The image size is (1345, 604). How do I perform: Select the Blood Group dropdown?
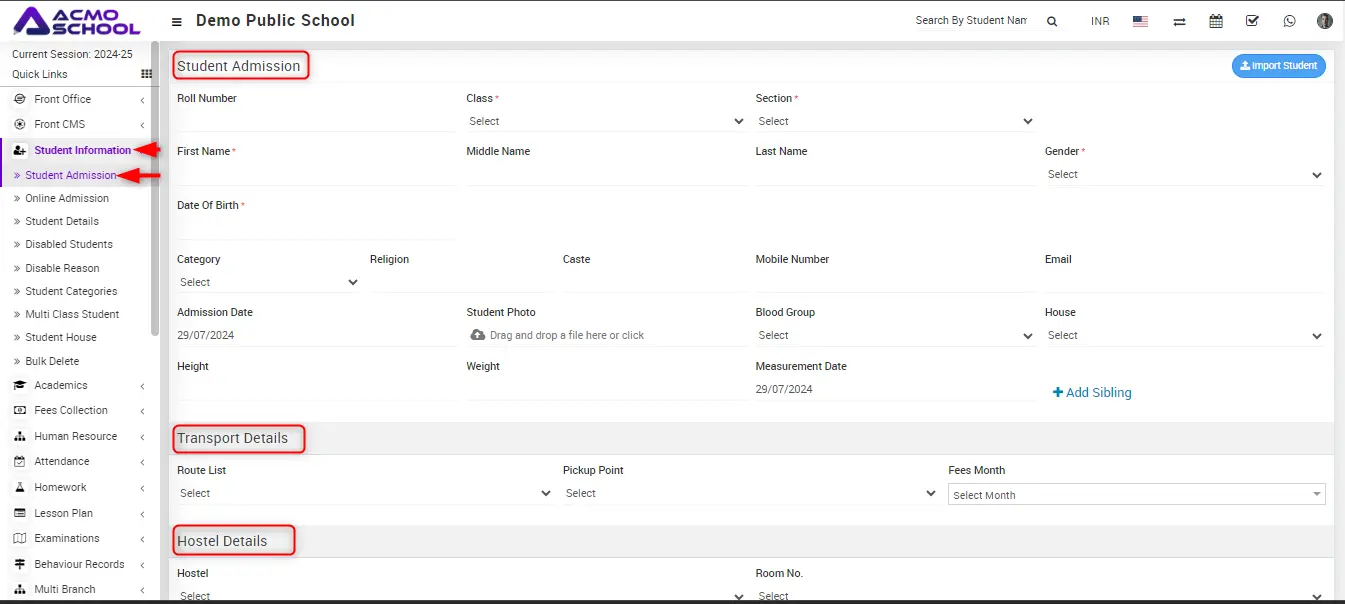(894, 335)
